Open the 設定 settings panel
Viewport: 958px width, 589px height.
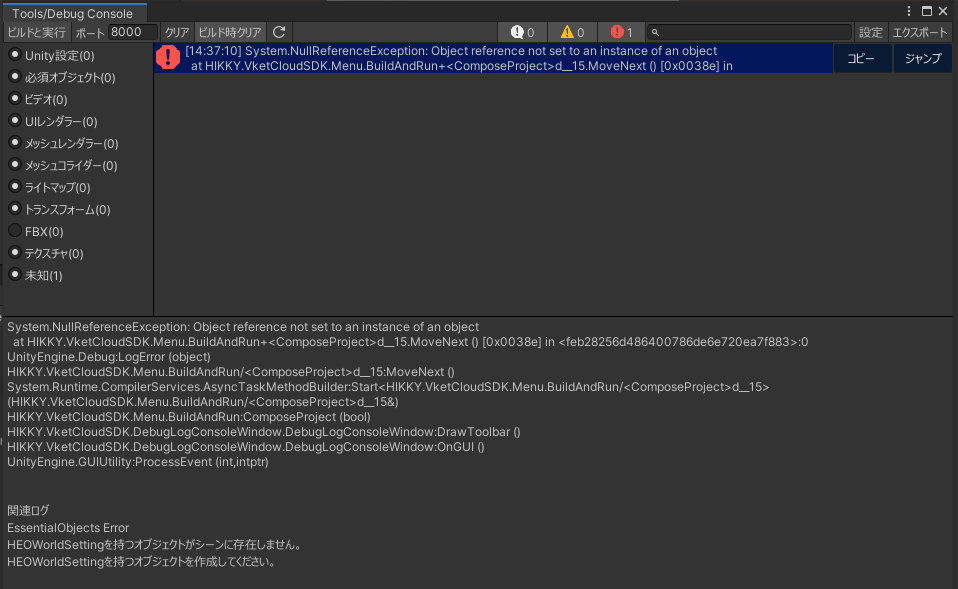pyautogui.click(x=870, y=31)
